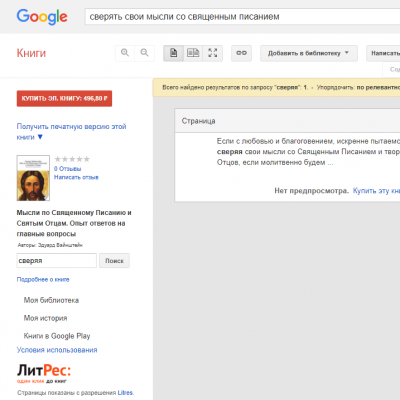Click the Поиск button

[x=114, y=261]
